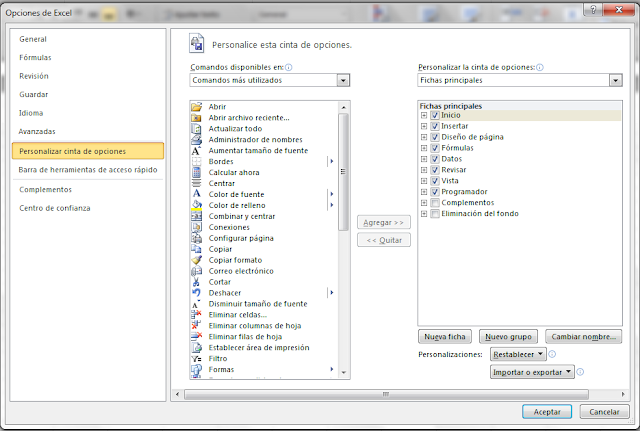
Task: Open the Guardar options category
Action: coord(33,95)
